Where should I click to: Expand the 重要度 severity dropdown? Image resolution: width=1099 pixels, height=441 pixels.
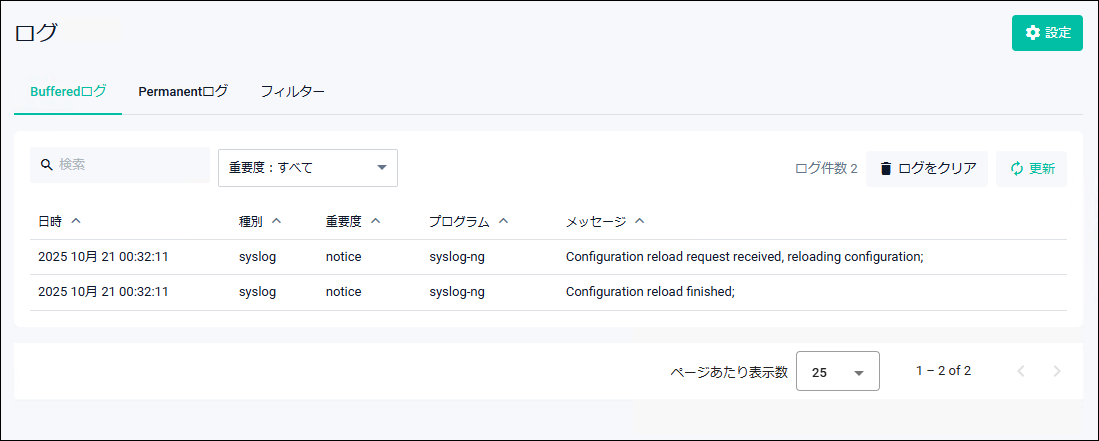[308, 168]
